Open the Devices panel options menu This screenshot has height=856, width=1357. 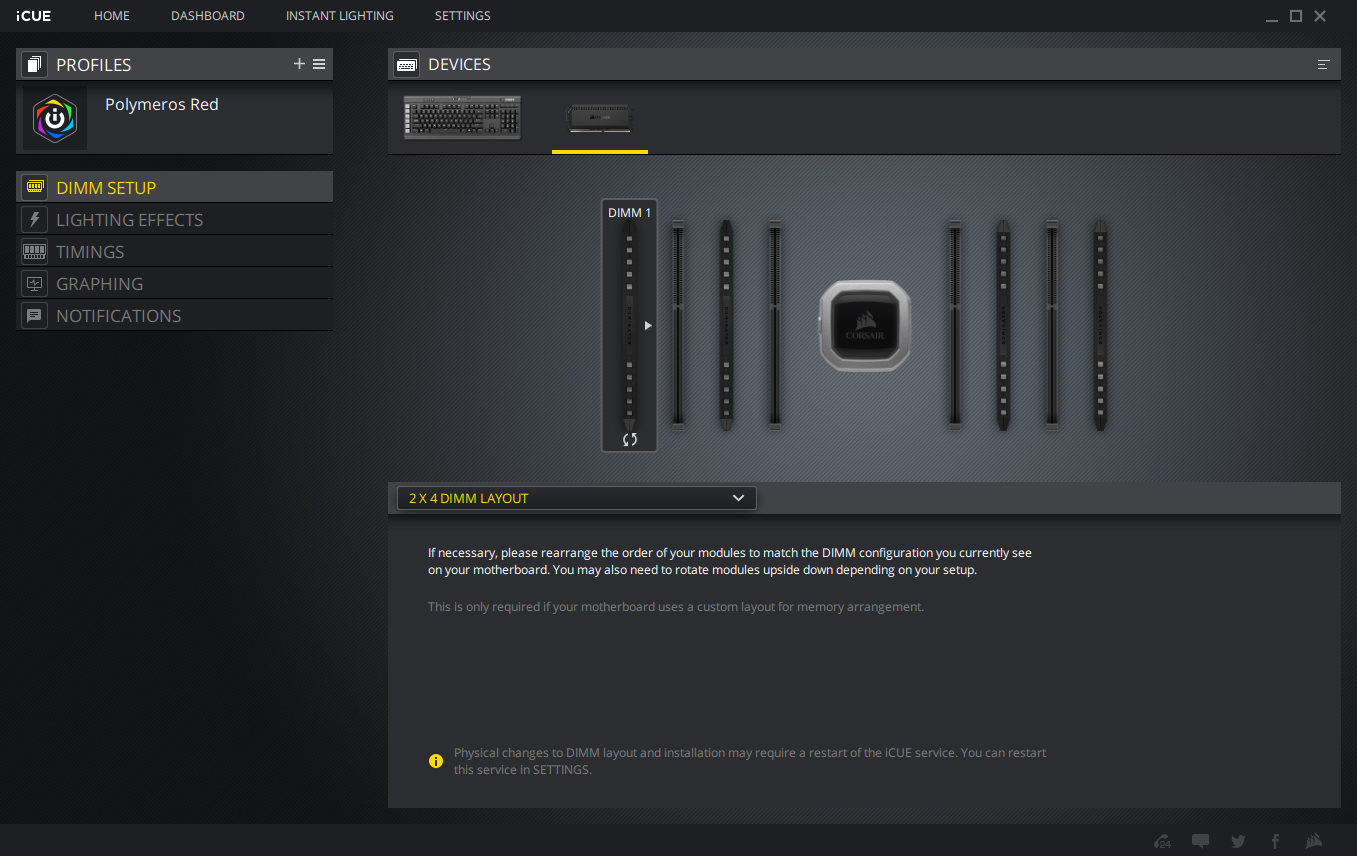(x=1324, y=65)
